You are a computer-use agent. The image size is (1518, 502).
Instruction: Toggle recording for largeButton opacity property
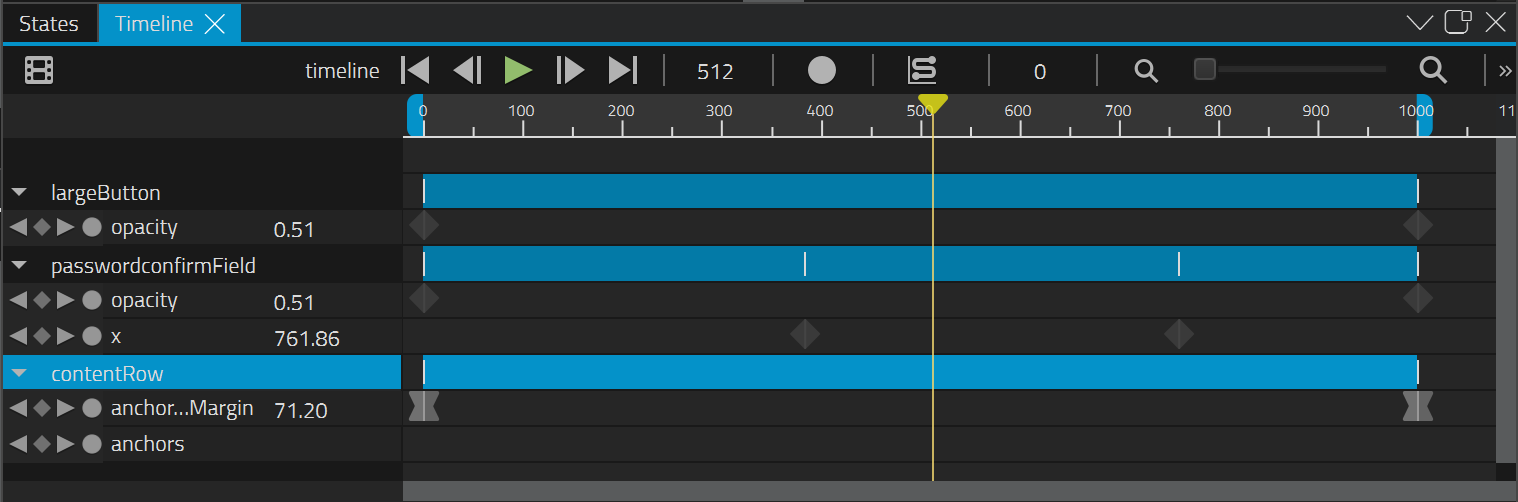92,228
